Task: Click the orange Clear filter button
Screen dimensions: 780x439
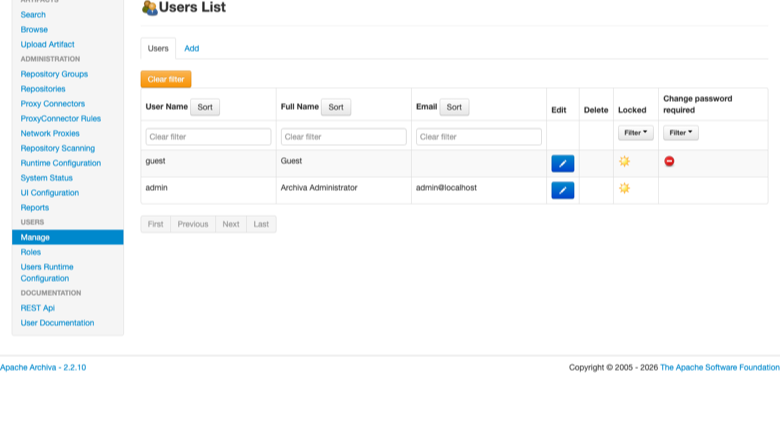Action: click(x=166, y=79)
